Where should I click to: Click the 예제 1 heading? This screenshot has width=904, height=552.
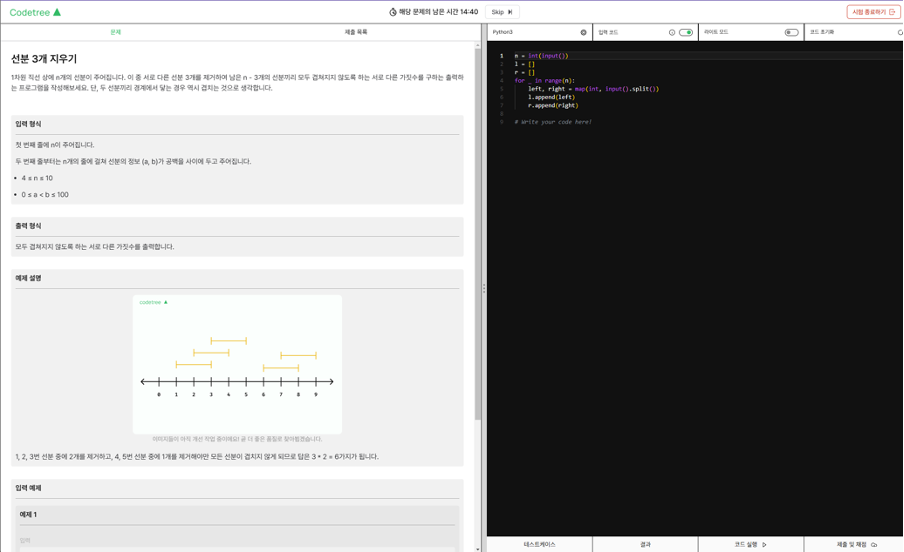pos(28,515)
